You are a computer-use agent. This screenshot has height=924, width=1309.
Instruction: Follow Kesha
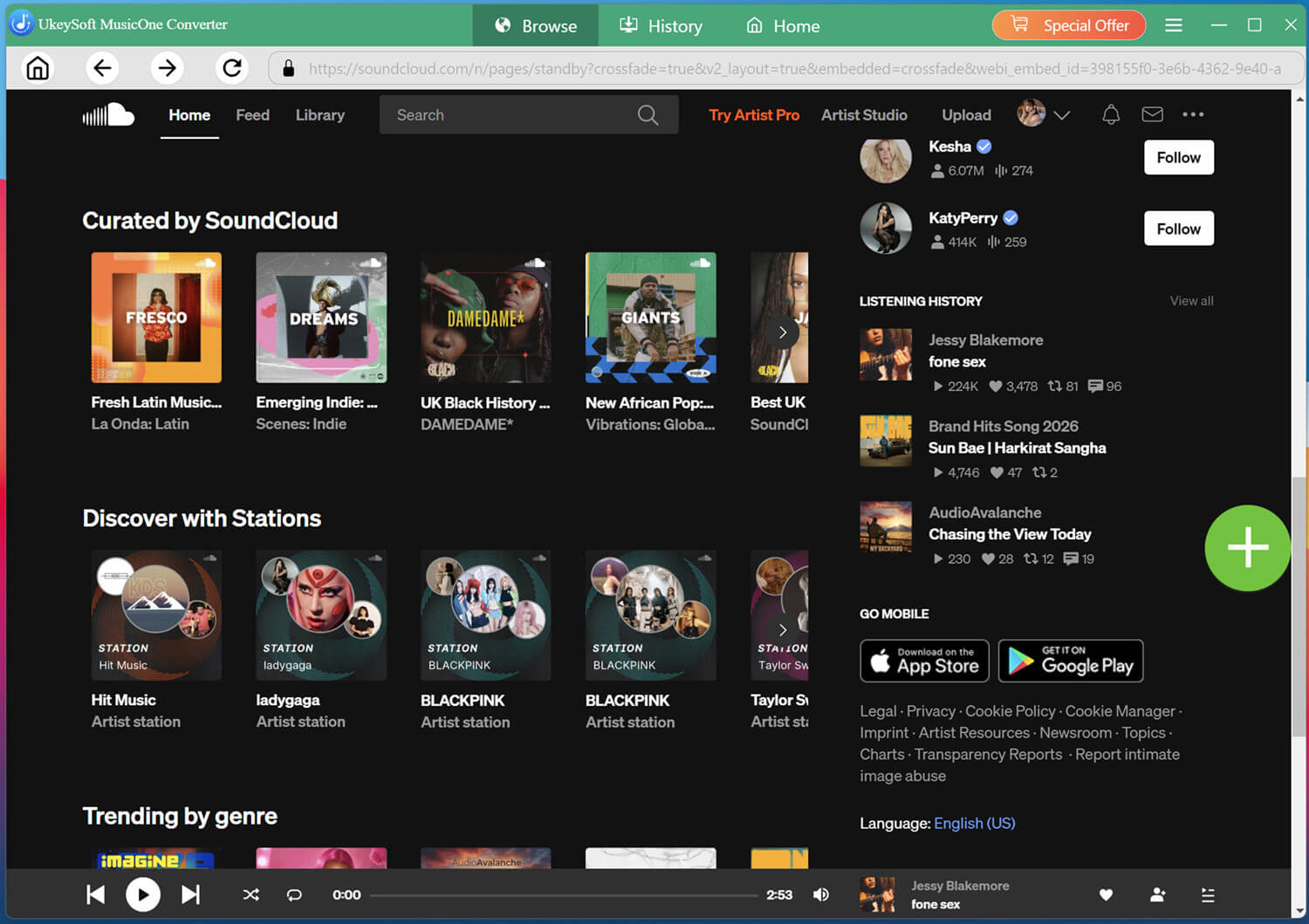(1178, 157)
